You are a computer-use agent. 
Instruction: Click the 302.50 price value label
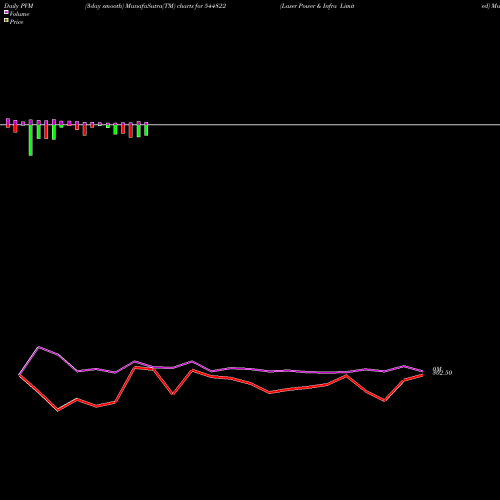coord(442,373)
